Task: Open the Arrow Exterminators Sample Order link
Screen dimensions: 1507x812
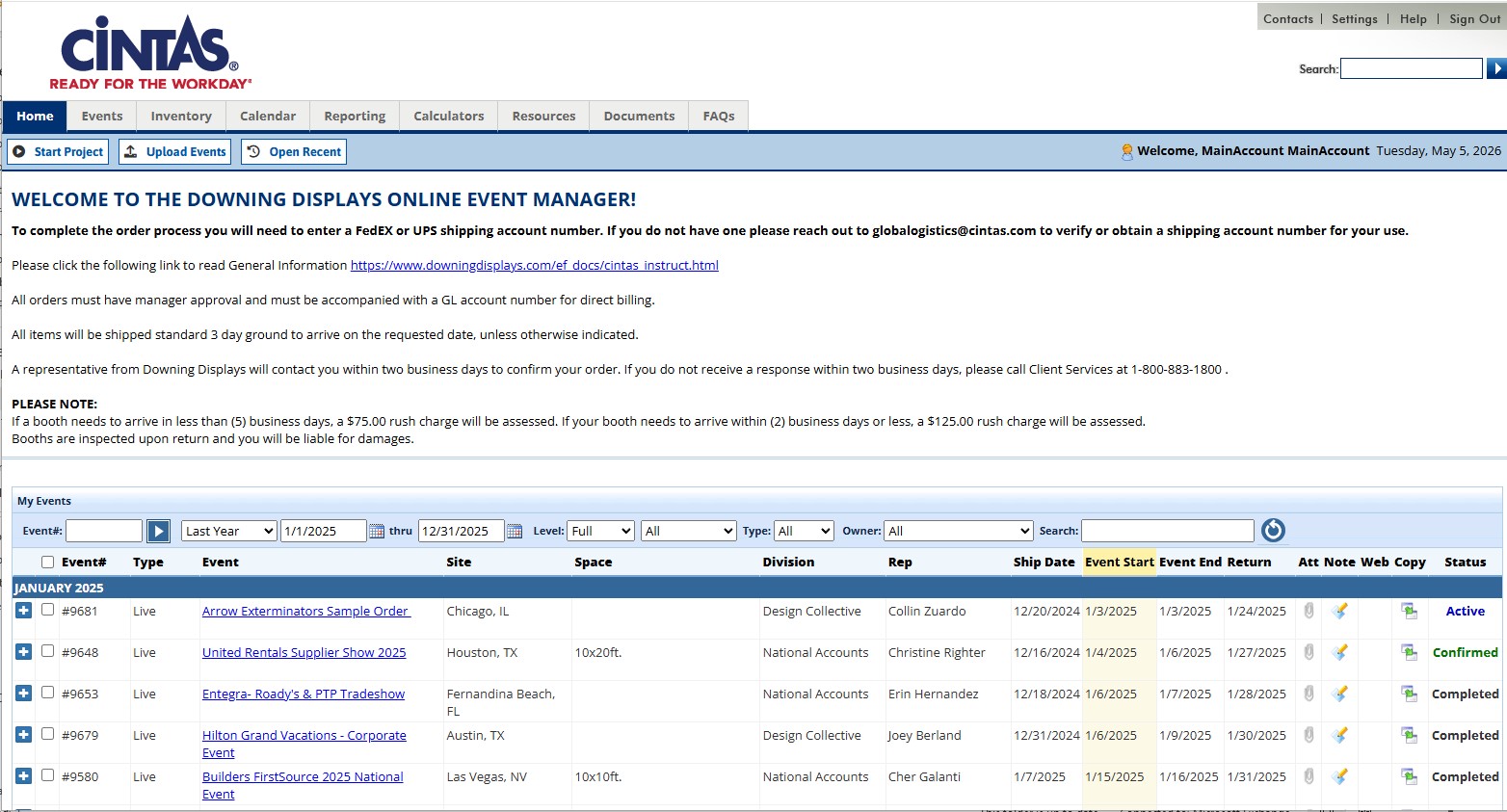Action: click(306, 611)
